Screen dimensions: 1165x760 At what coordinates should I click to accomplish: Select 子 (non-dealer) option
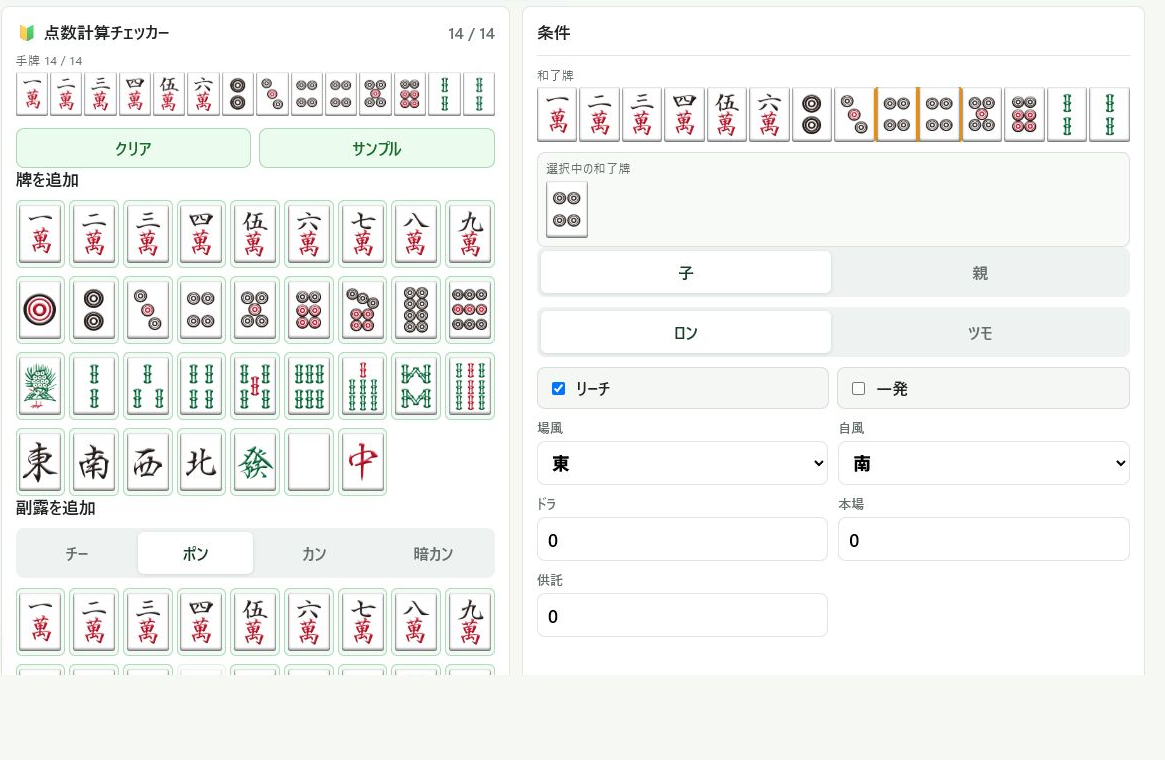point(686,273)
